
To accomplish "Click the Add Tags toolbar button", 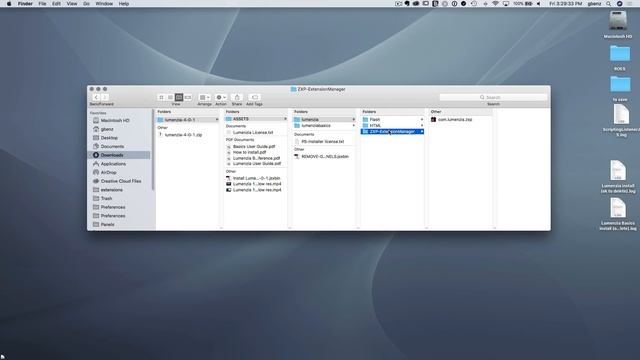I will click(254, 97).
